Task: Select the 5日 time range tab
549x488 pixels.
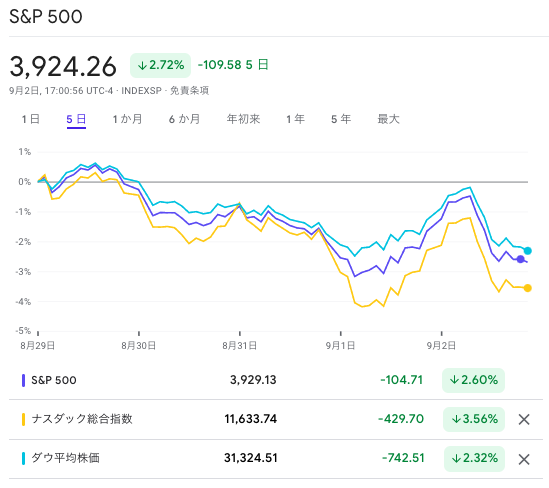Action: click(76, 119)
